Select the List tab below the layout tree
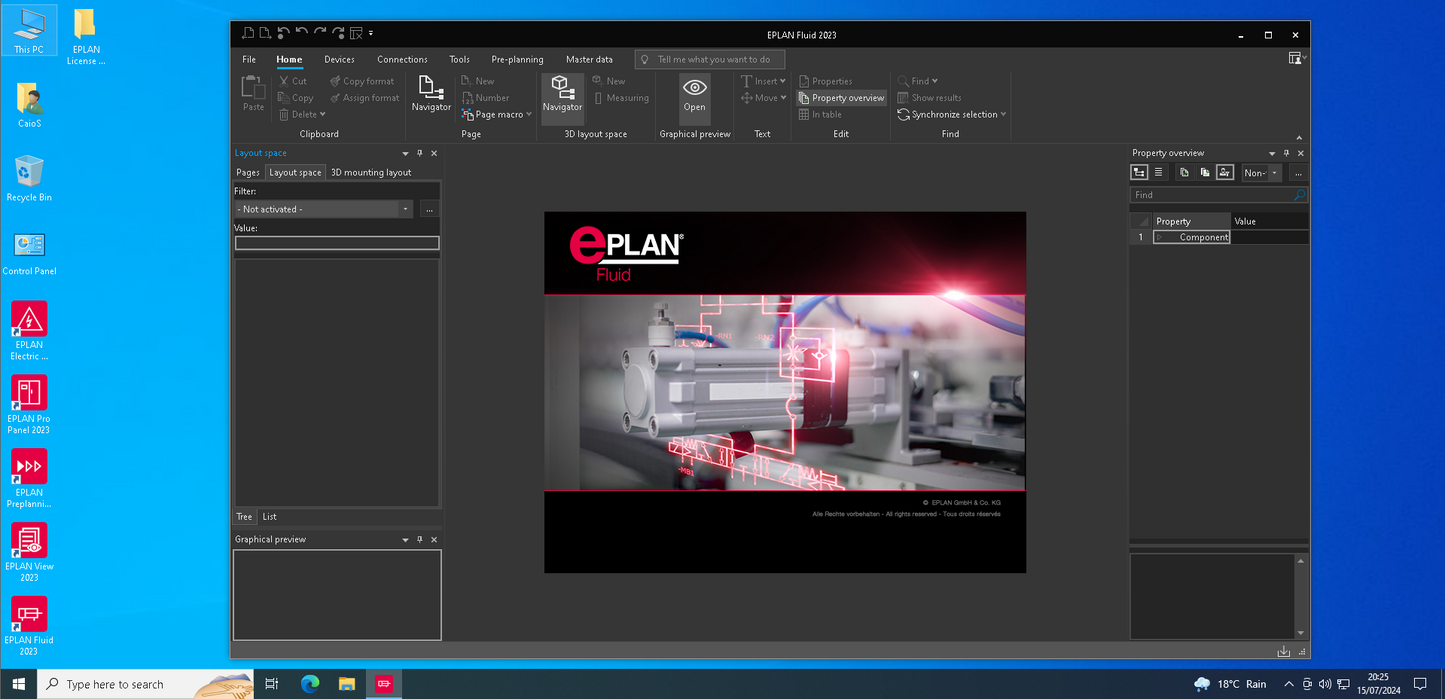1445x699 pixels. 269,517
